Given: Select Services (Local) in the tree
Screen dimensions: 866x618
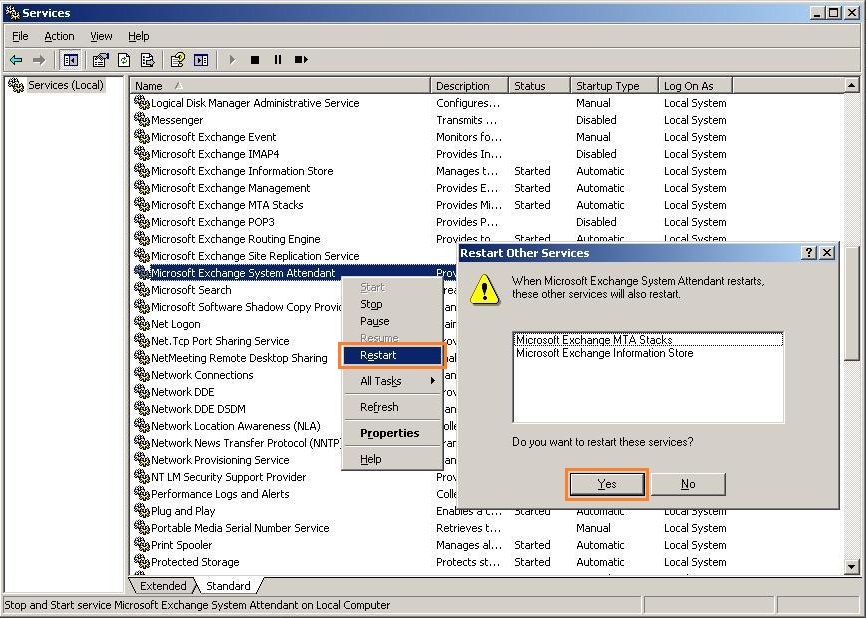Looking at the screenshot, I should 65,85.
